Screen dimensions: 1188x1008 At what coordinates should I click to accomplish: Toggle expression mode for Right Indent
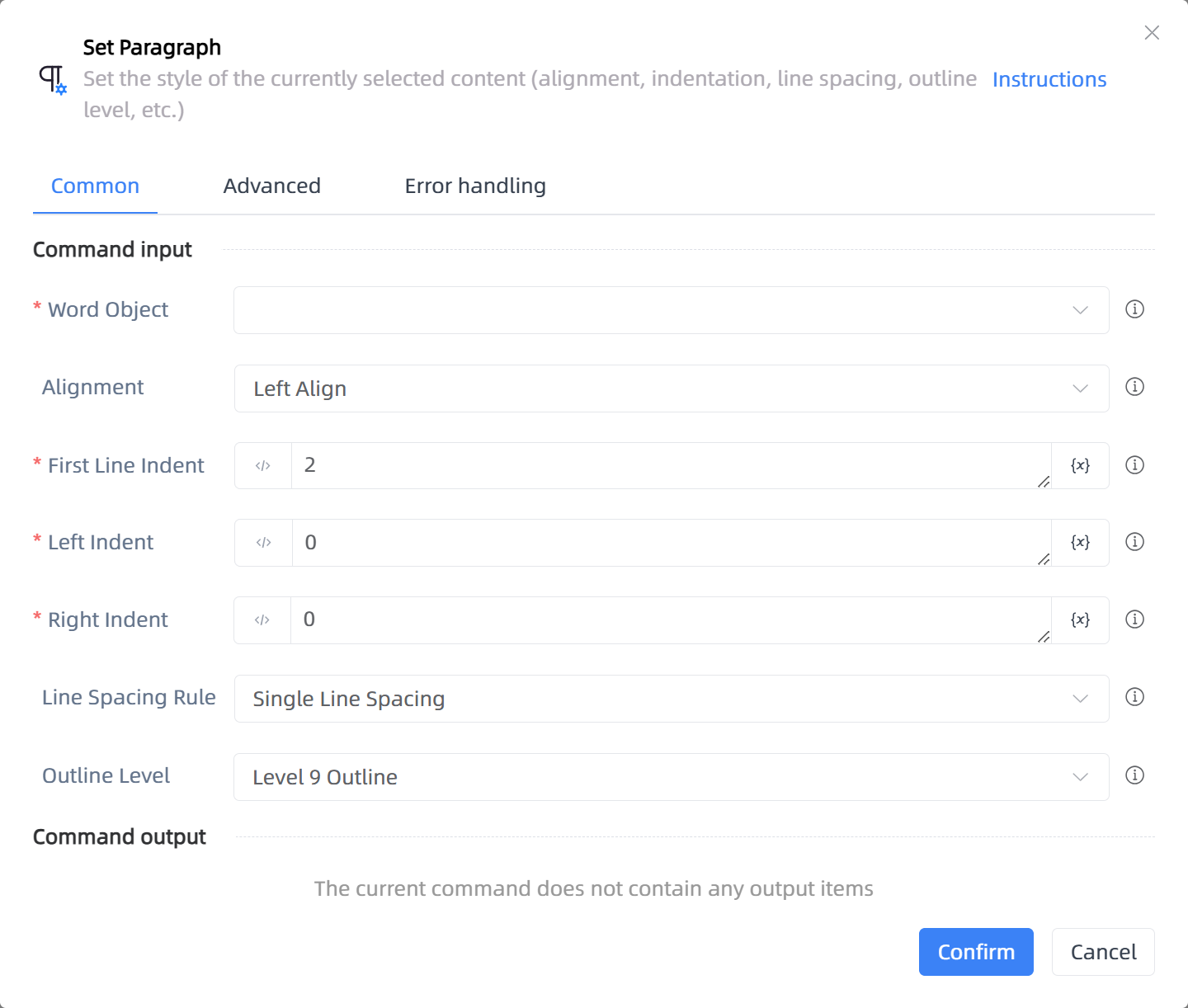click(262, 620)
